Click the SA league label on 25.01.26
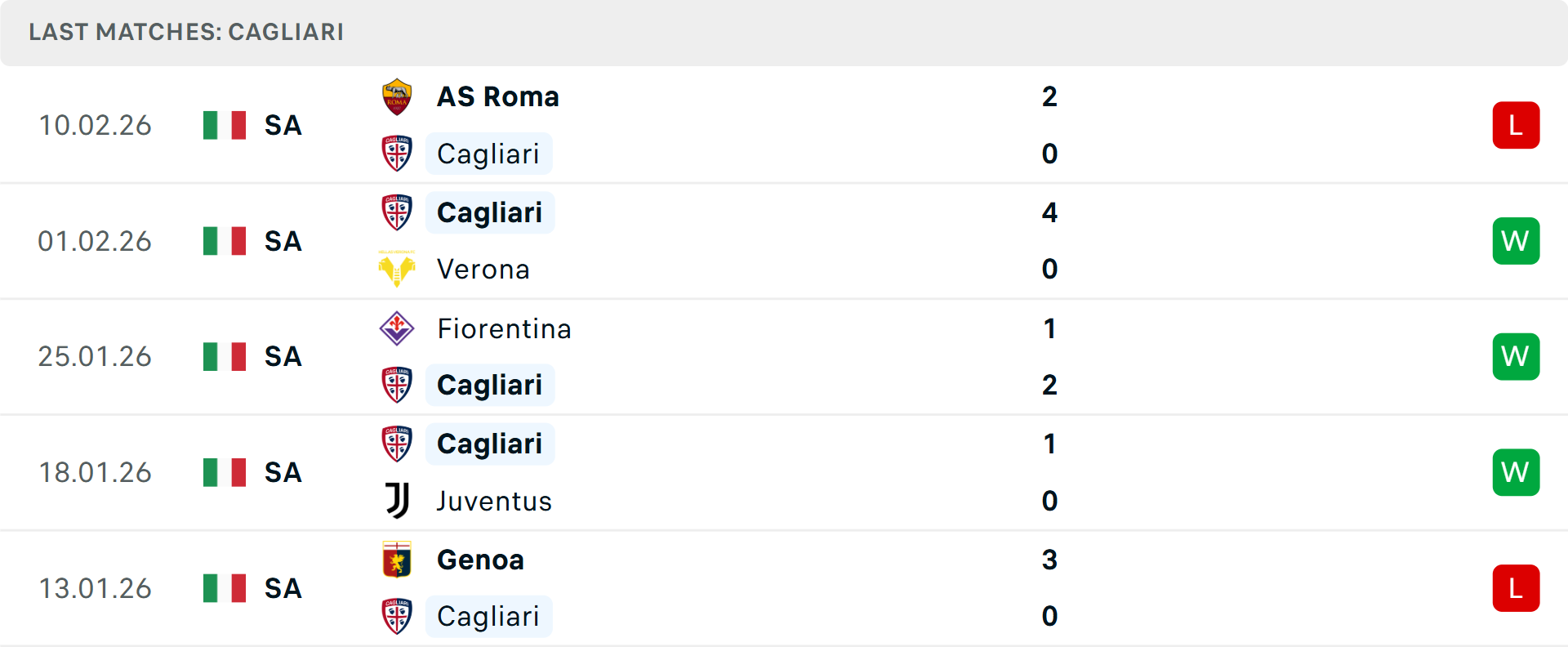This screenshot has height=647, width=1568. 283,357
